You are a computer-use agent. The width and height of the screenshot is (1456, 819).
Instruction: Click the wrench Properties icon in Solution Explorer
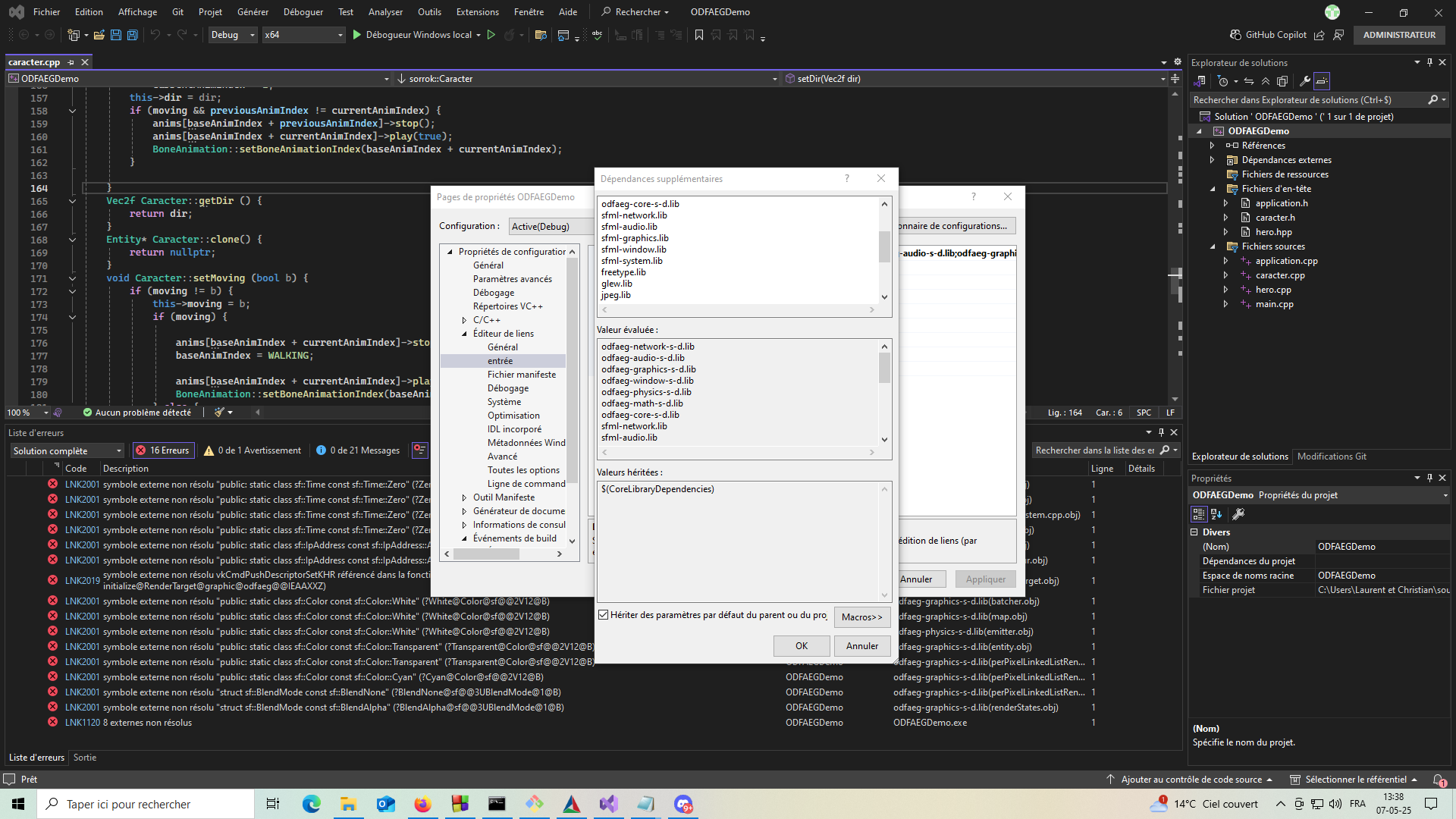pos(1304,81)
